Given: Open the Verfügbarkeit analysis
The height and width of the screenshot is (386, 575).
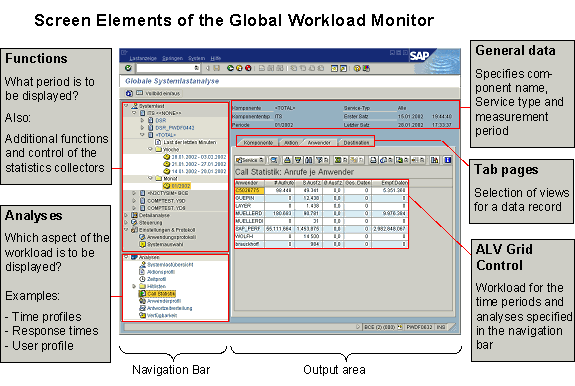Looking at the screenshot, I should tap(162, 315).
